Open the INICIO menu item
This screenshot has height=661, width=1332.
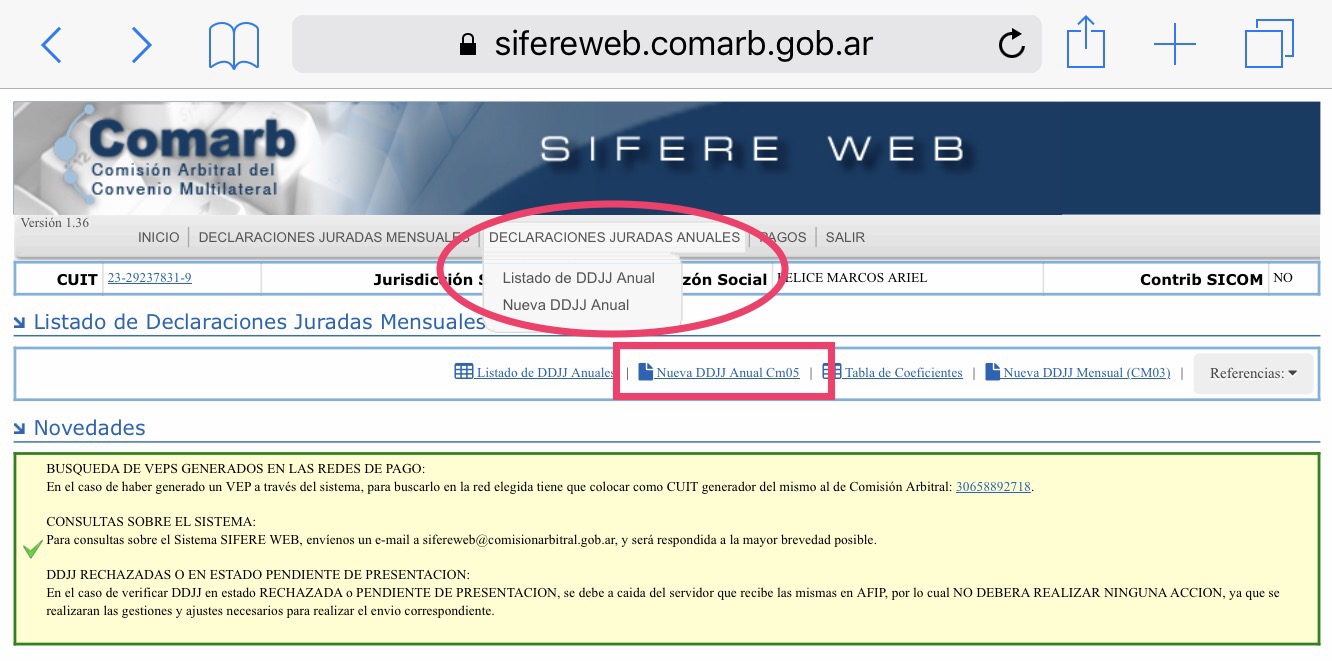[159, 237]
